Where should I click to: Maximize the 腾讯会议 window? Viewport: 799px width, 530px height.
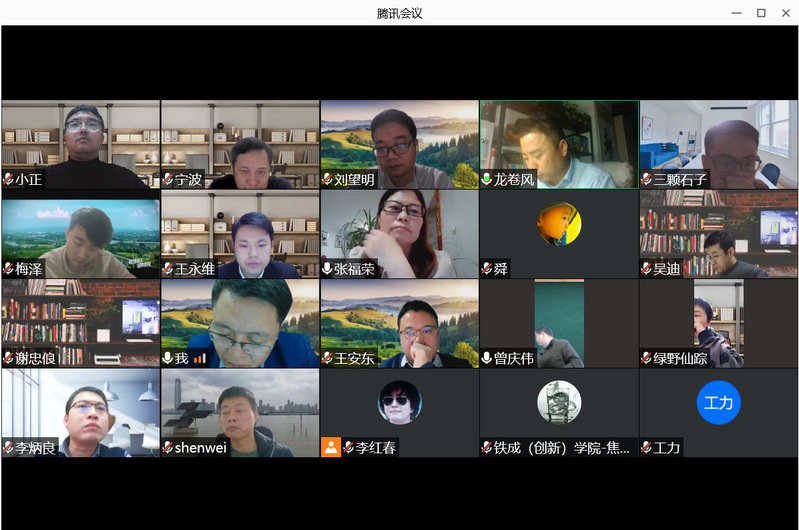coord(760,13)
